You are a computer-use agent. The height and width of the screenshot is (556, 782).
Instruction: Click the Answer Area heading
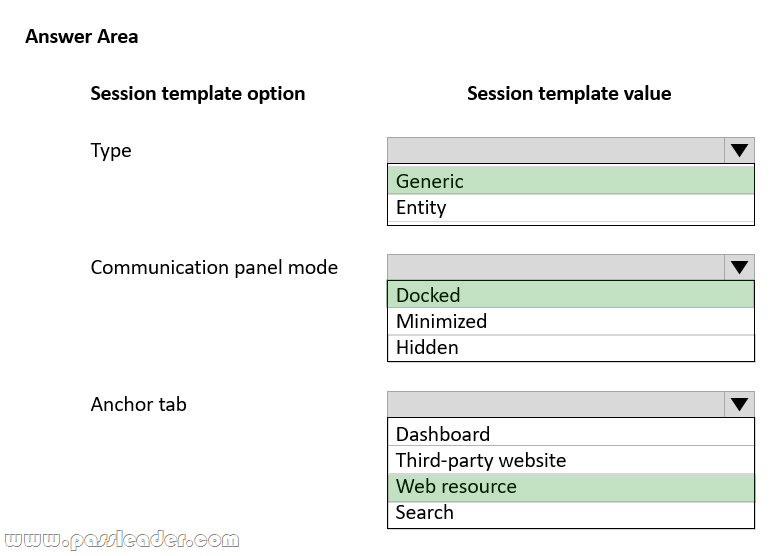click(x=82, y=37)
